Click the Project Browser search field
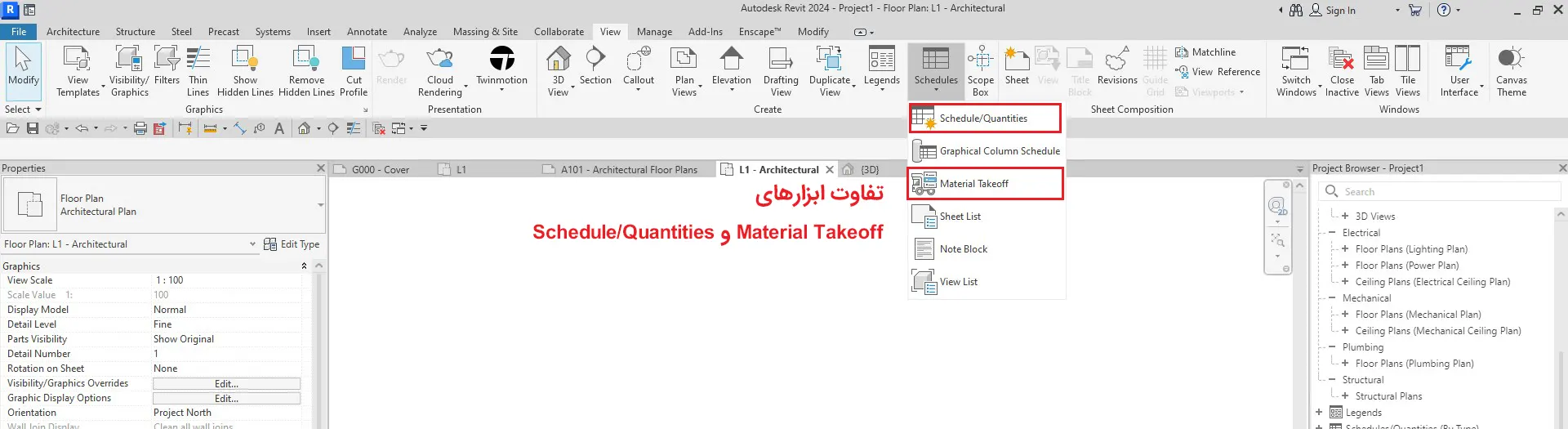 (1439, 192)
